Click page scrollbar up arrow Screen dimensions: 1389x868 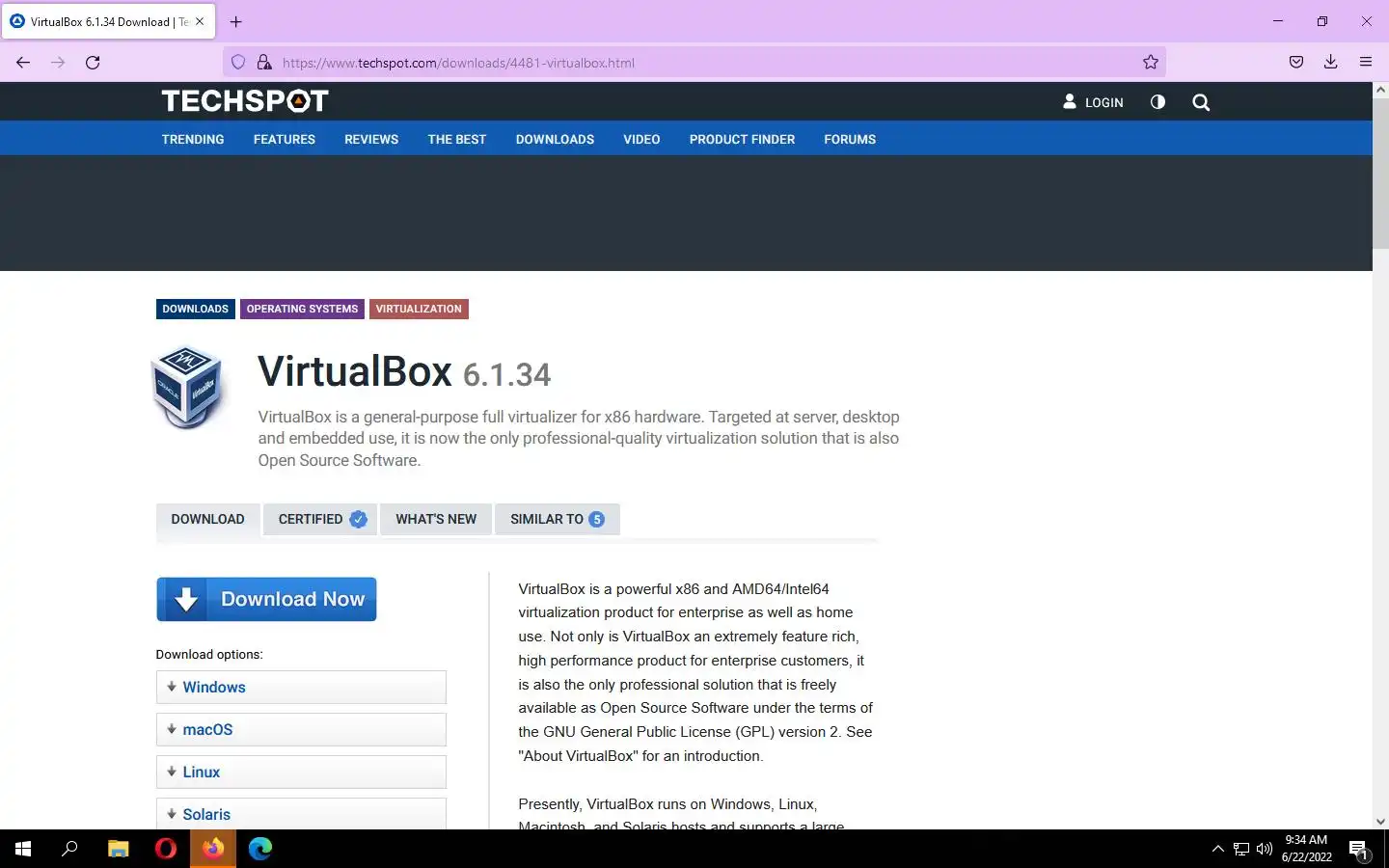(x=1380, y=90)
